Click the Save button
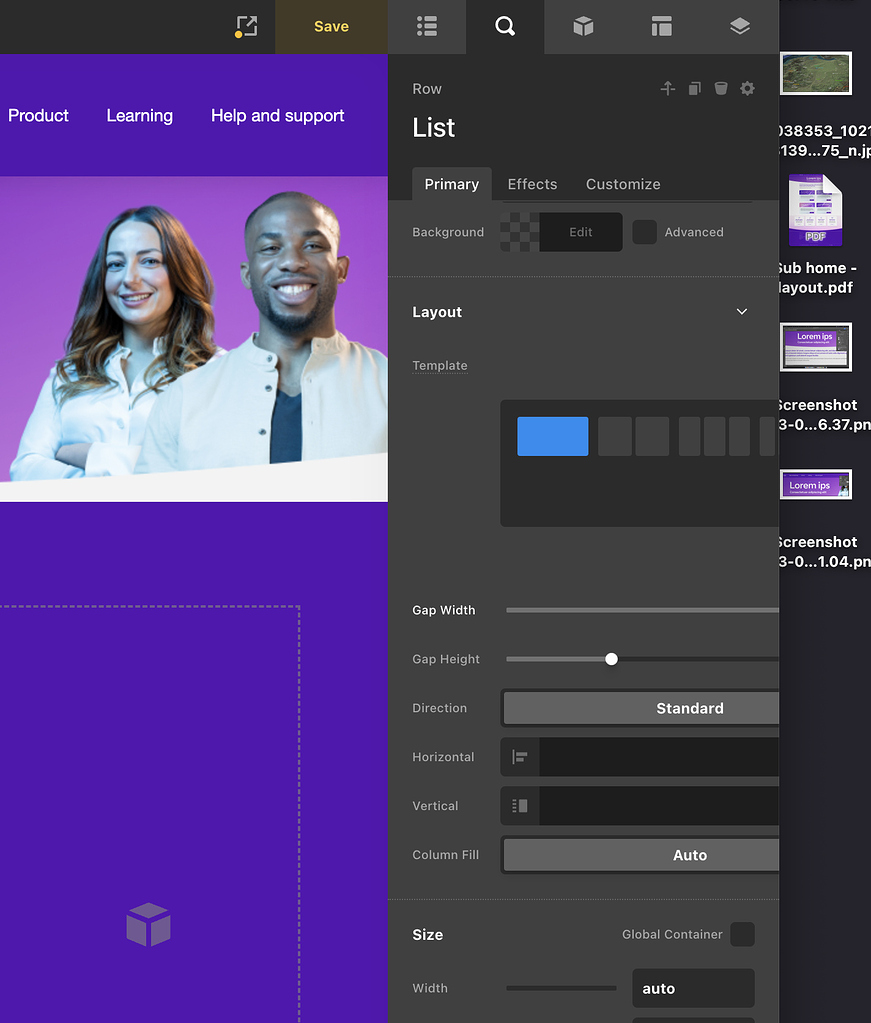Image resolution: width=871 pixels, height=1023 pixels. (x=331, y=26)
